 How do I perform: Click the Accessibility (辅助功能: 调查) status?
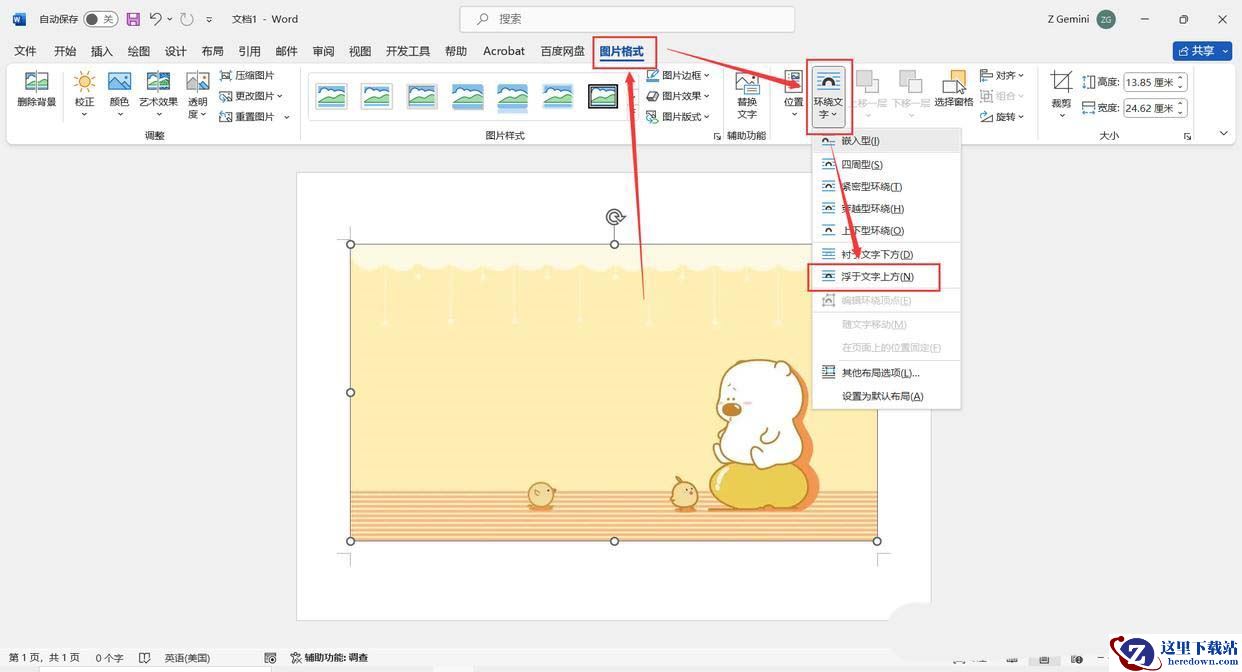point(329,658)
